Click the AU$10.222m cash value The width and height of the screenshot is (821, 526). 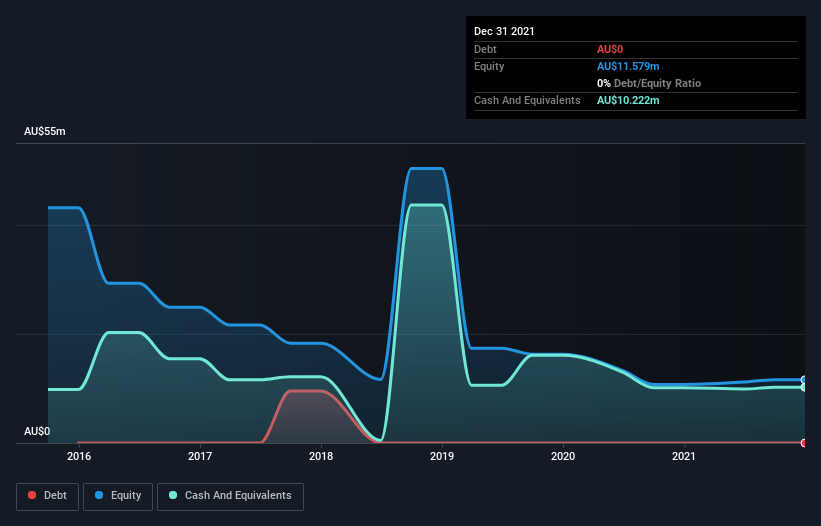click(628, 100)
